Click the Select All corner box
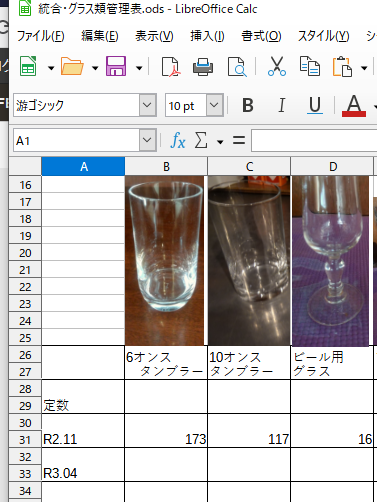The height and width of the screenshot is (502, 377). [25, 166]
